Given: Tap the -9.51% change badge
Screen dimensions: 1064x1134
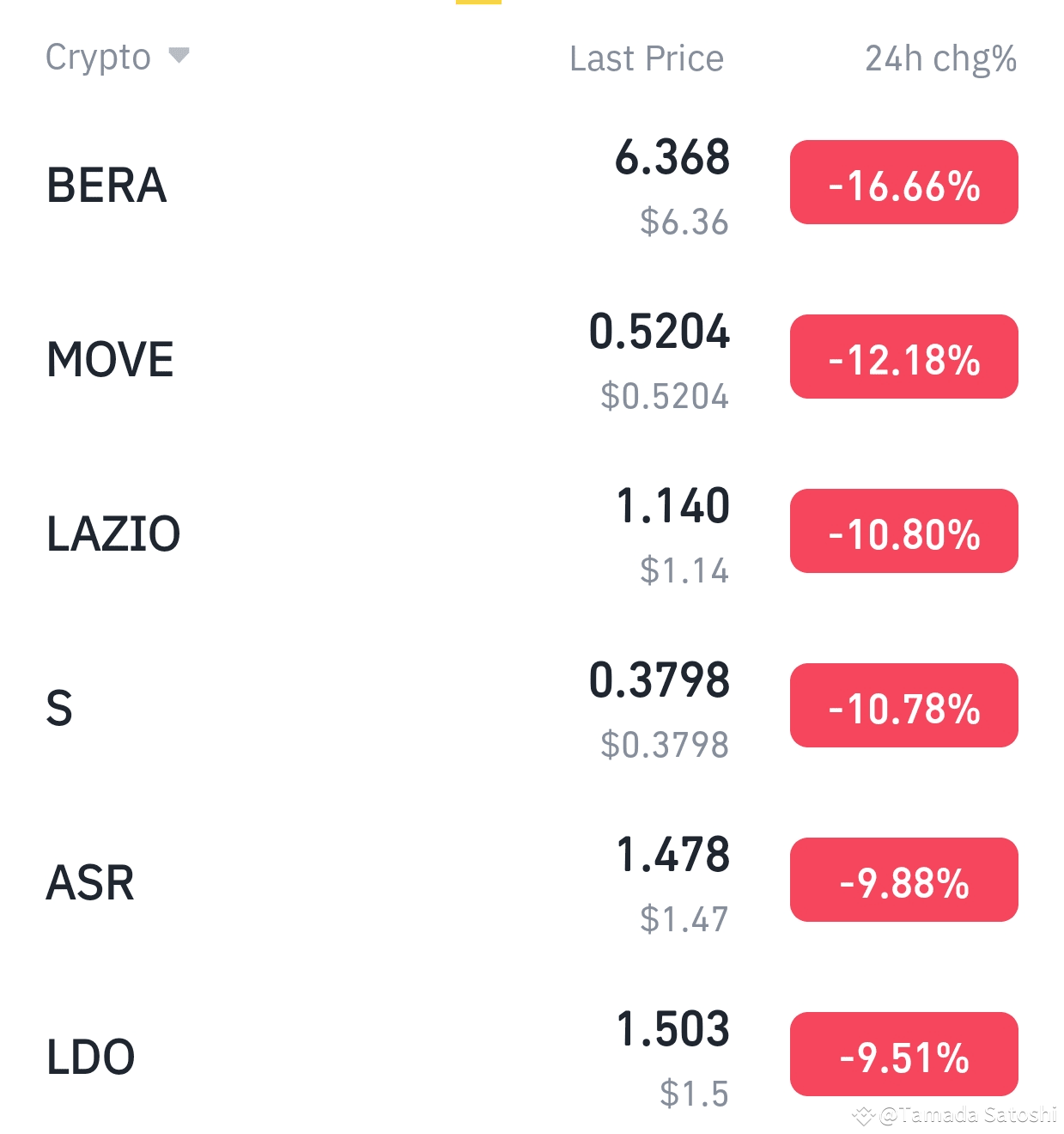Looking at the screenshot, I should (904, 1054).
